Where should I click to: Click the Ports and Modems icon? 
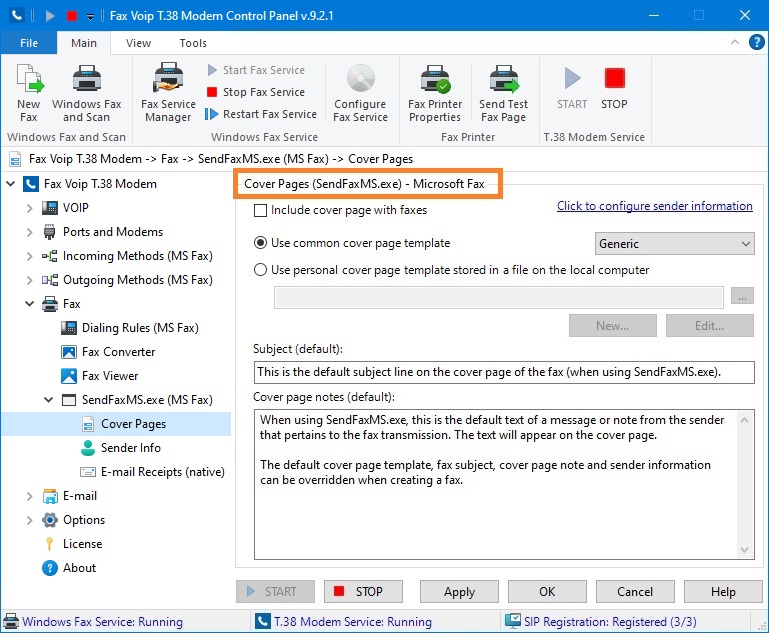[x=50, y=232]
